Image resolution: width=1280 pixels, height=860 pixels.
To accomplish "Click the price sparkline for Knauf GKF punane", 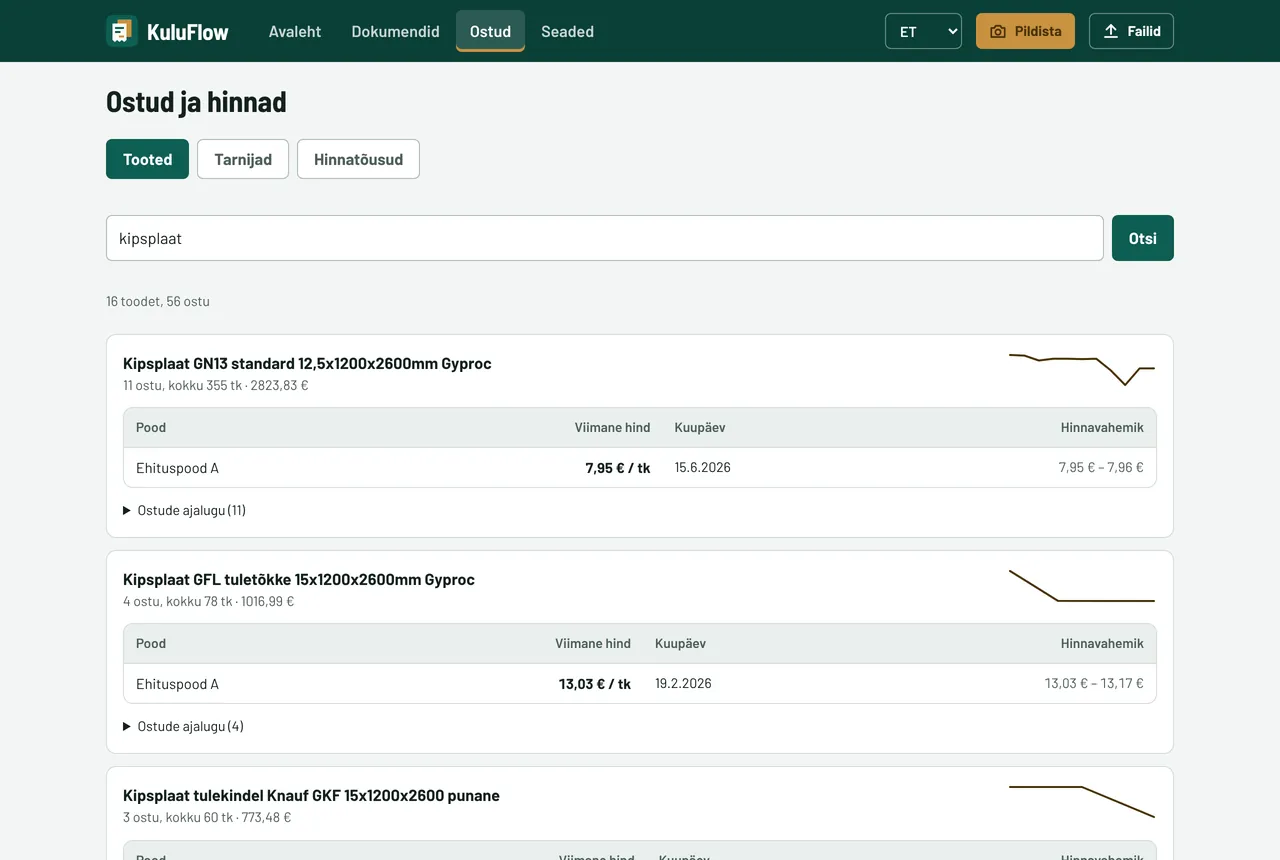I will (x=1082, y=801).
